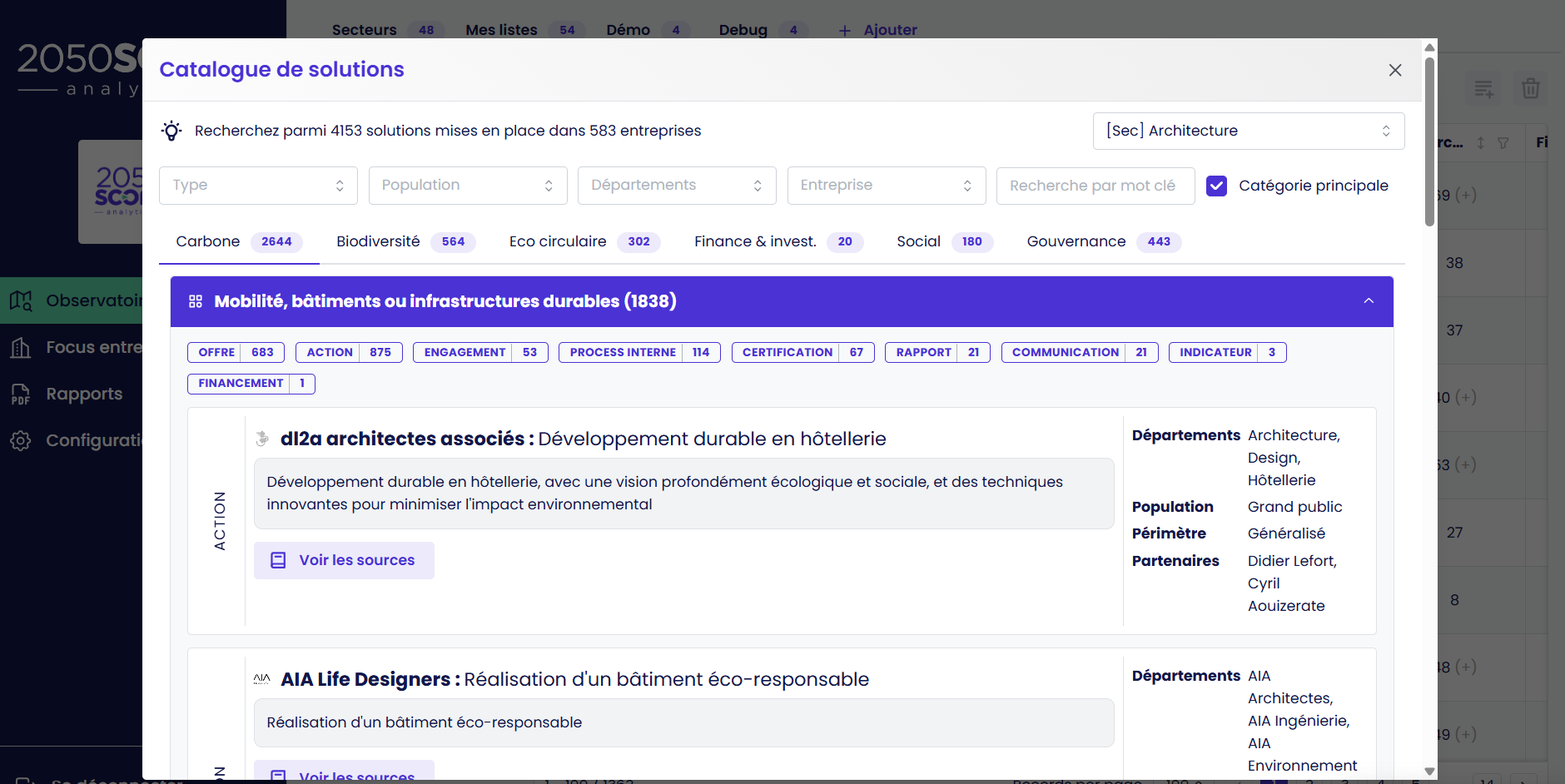Click the Réalisation d'un bâtiment éco-responsable description
Viewport: 1565px width, 784px height.
coord(684,722)
